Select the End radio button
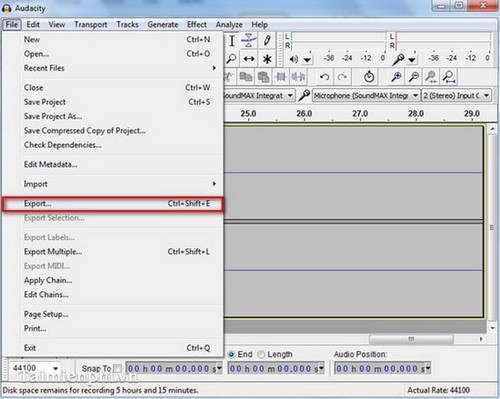 (x=231, y=354)
